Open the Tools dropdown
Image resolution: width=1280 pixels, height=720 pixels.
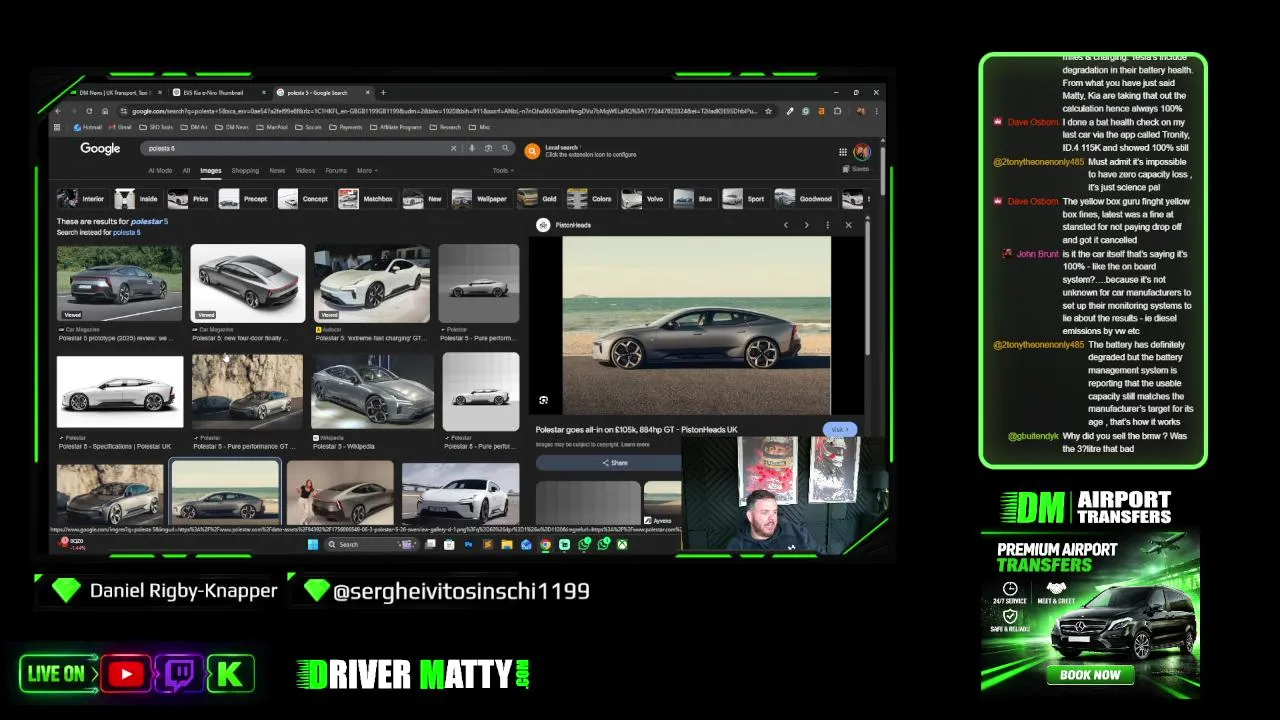tap(502, 170)
